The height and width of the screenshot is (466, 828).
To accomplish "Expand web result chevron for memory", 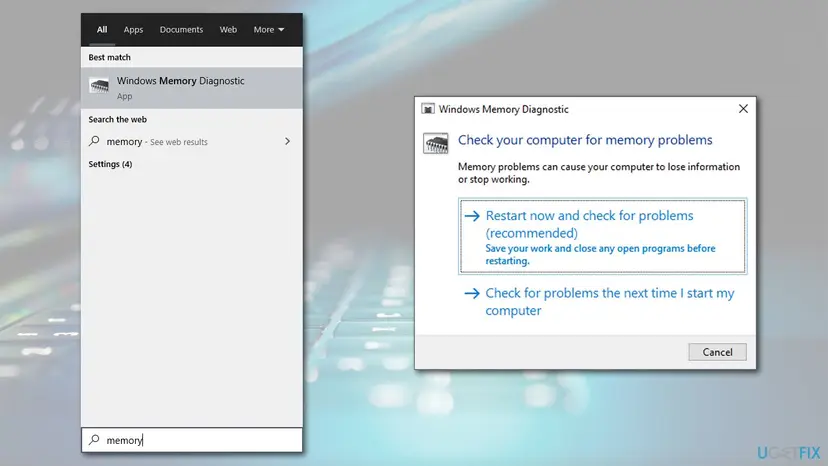I will click(287, 142).
